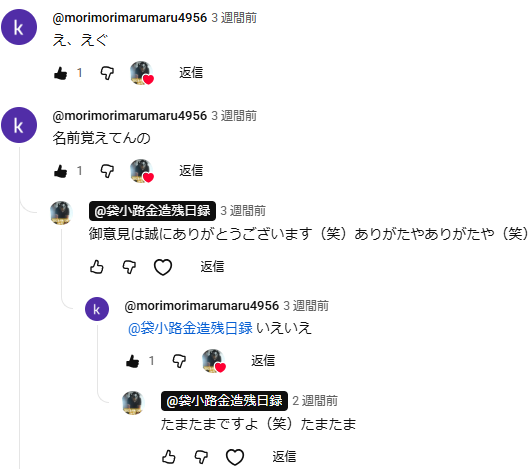Dislike the 'え、えぐ' comment

pyautogui.click(x=107, y=73)
